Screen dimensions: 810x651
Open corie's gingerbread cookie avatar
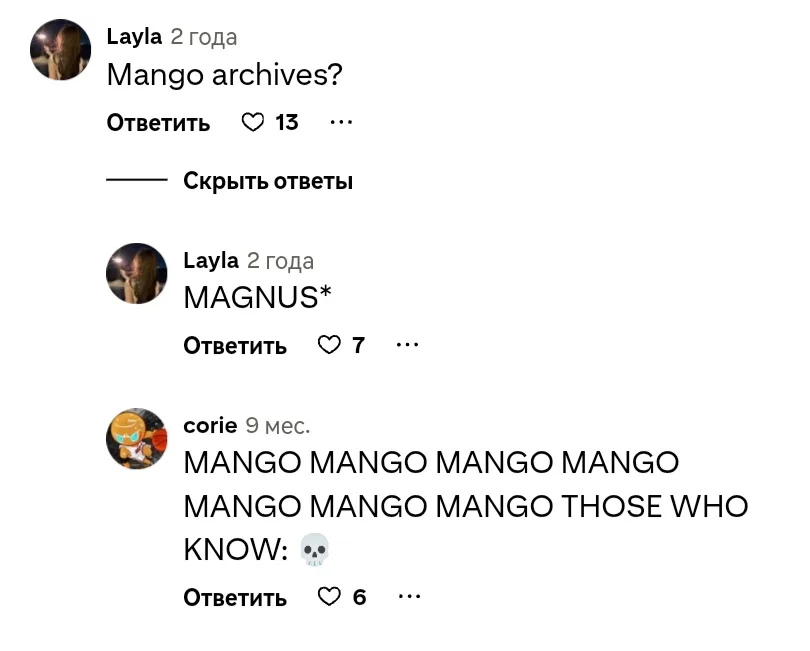click(x=136, y=439)
